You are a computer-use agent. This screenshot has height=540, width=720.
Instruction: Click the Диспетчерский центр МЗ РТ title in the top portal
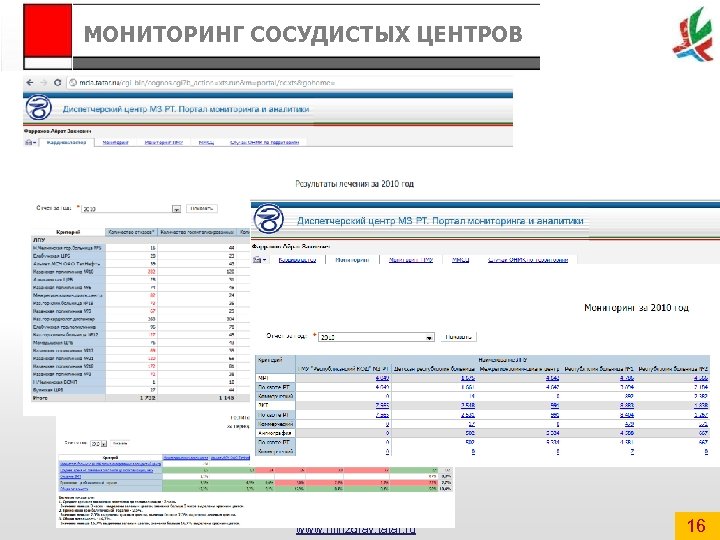186,109
